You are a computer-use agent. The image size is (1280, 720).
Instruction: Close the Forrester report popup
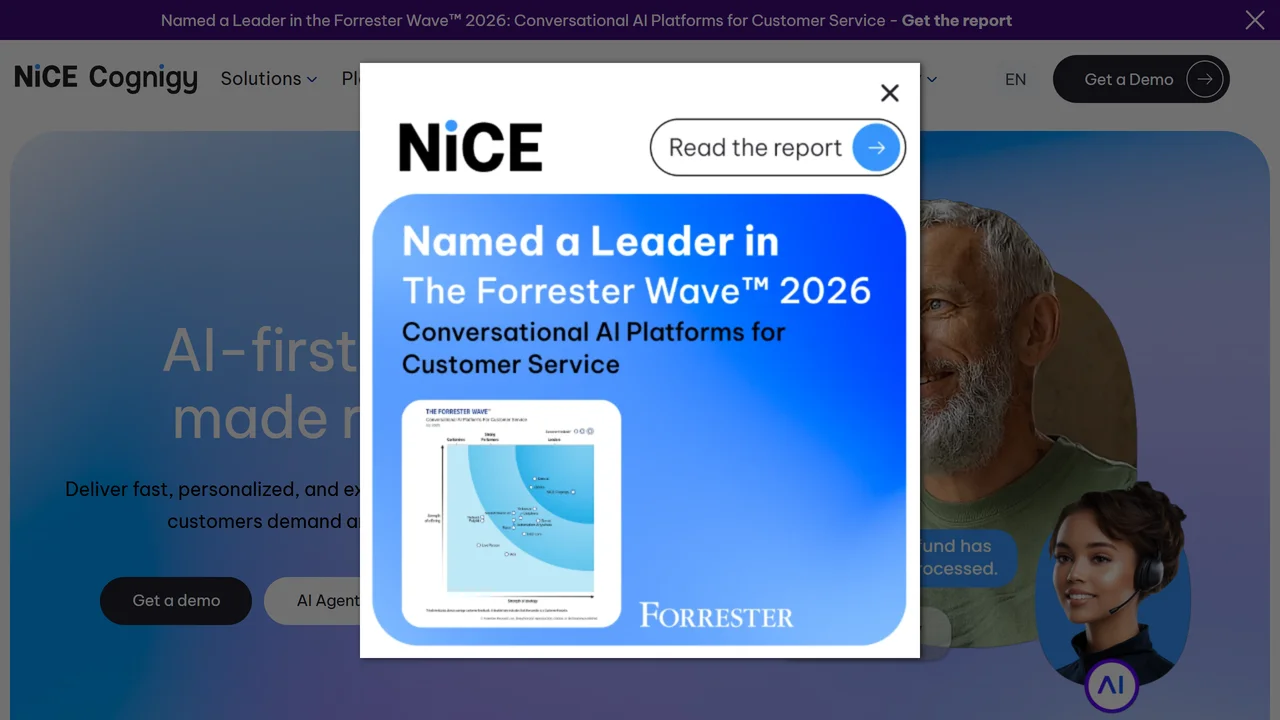click(x=889, y=93)
